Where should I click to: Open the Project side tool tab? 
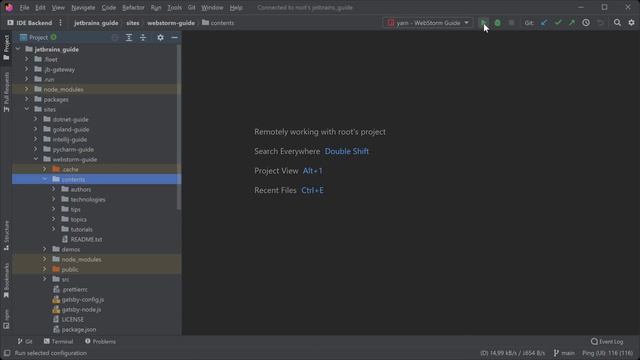(x=6, y=47)
